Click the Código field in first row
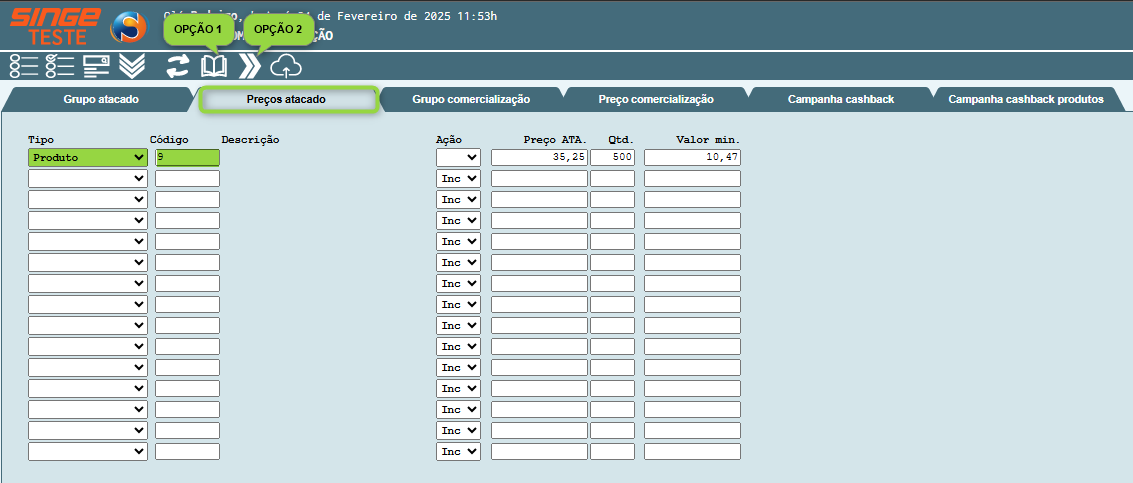This screenshot has width=1133, height=483. (x=187, y=158)
